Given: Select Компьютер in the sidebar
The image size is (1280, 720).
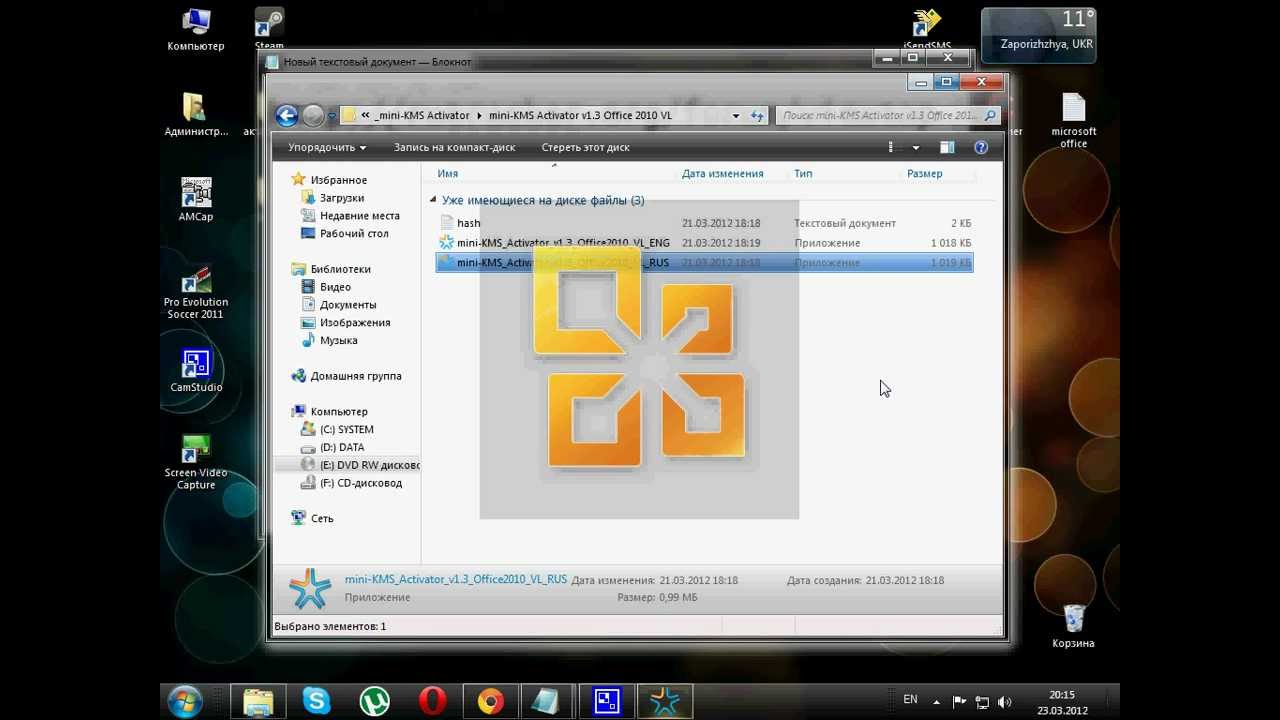Looking at the screenshot, I should pyautogui.click(x=338, y=412).
